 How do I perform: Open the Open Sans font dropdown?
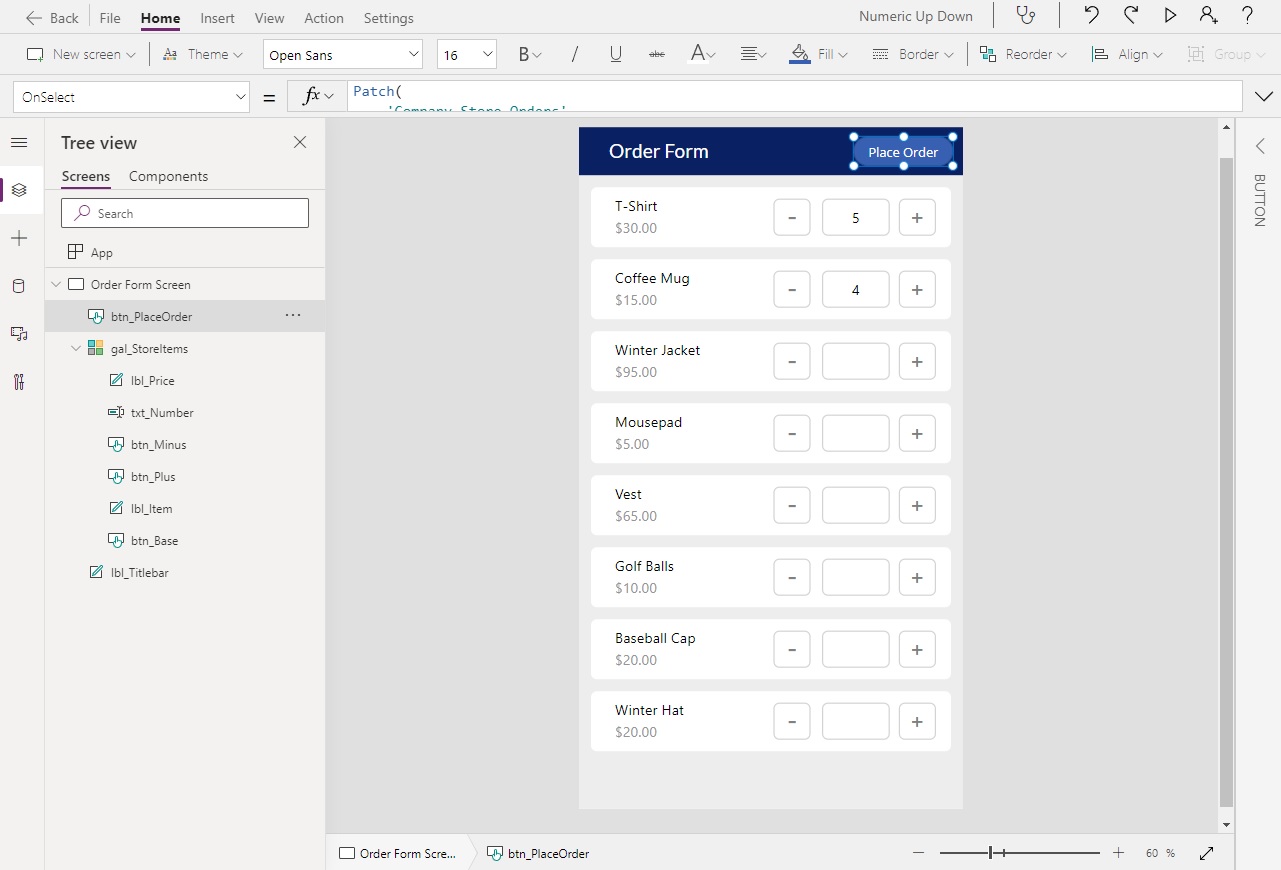tap(342, 53)
